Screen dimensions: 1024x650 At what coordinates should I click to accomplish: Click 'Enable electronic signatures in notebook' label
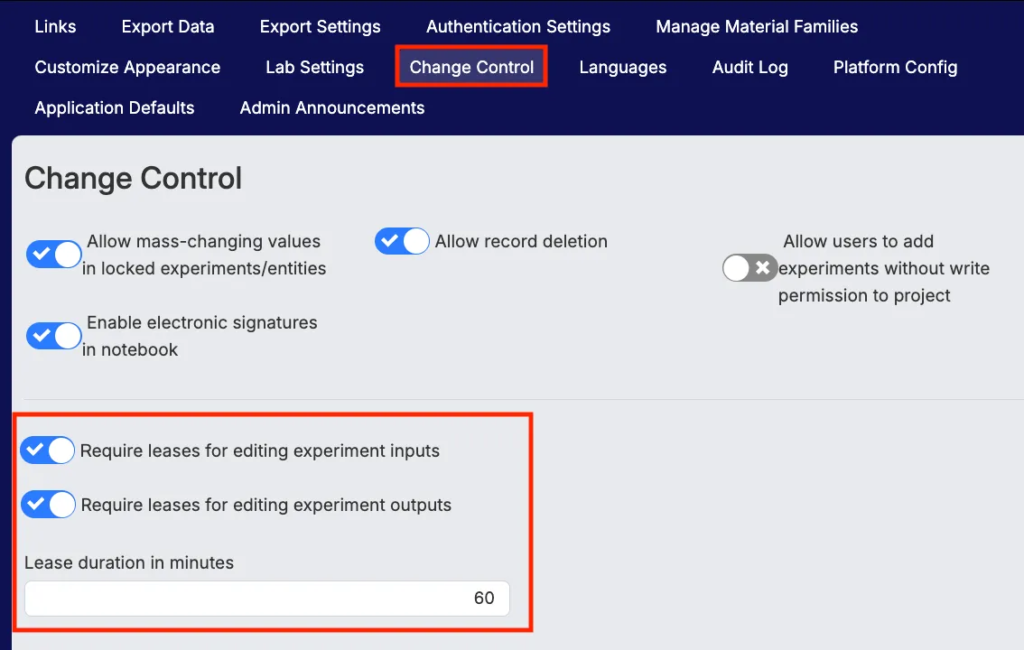(200, 336)
